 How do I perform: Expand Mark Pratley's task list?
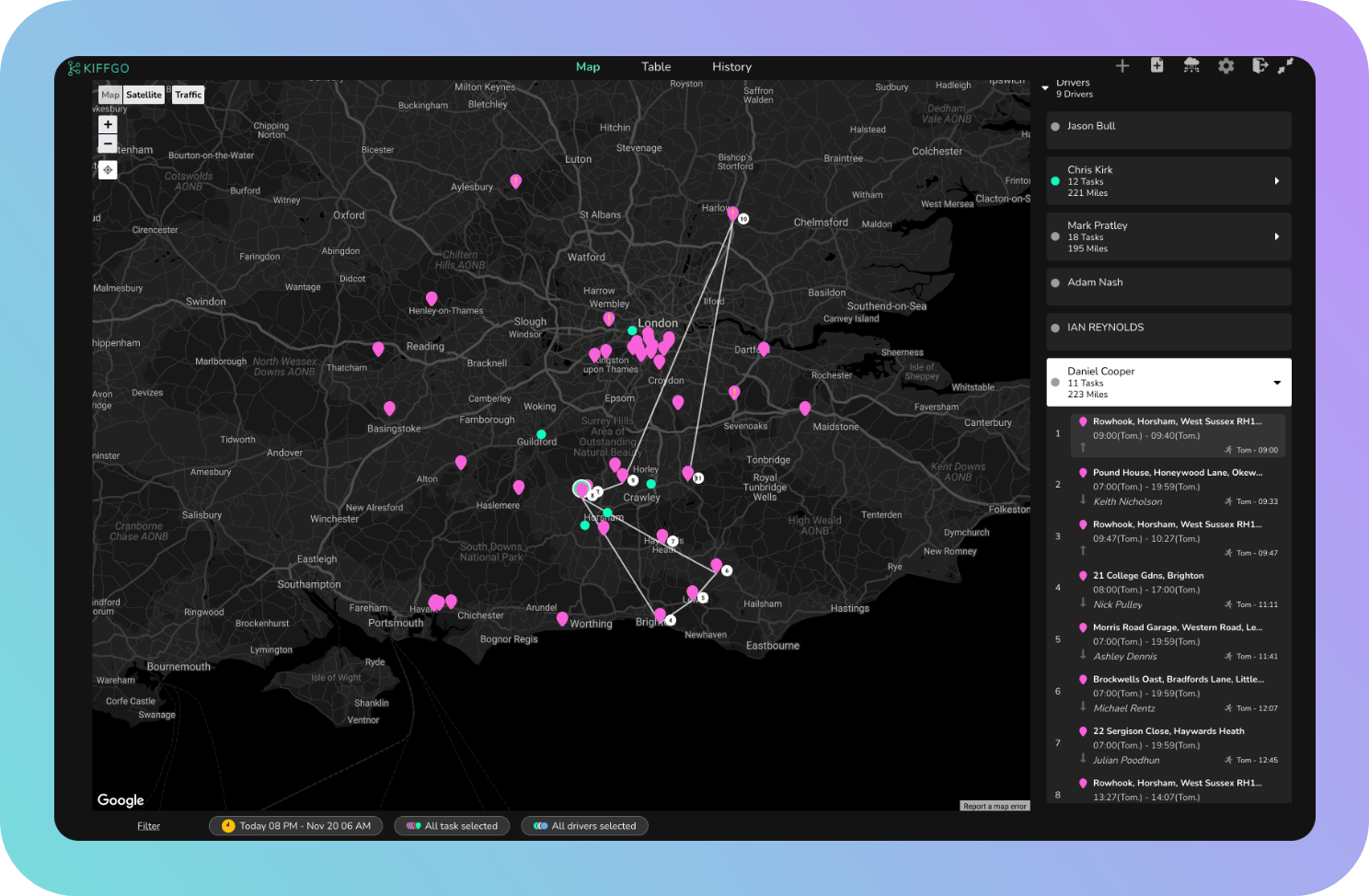pyautogui.click(x=1276, y=237)
